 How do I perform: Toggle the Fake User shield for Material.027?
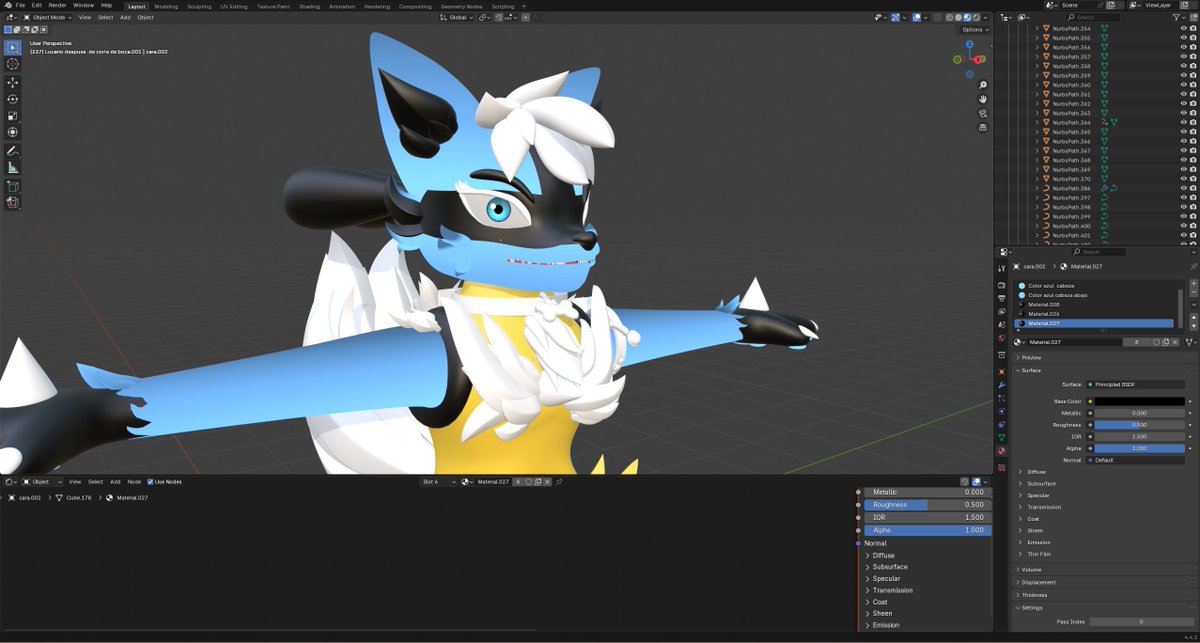1157,343
